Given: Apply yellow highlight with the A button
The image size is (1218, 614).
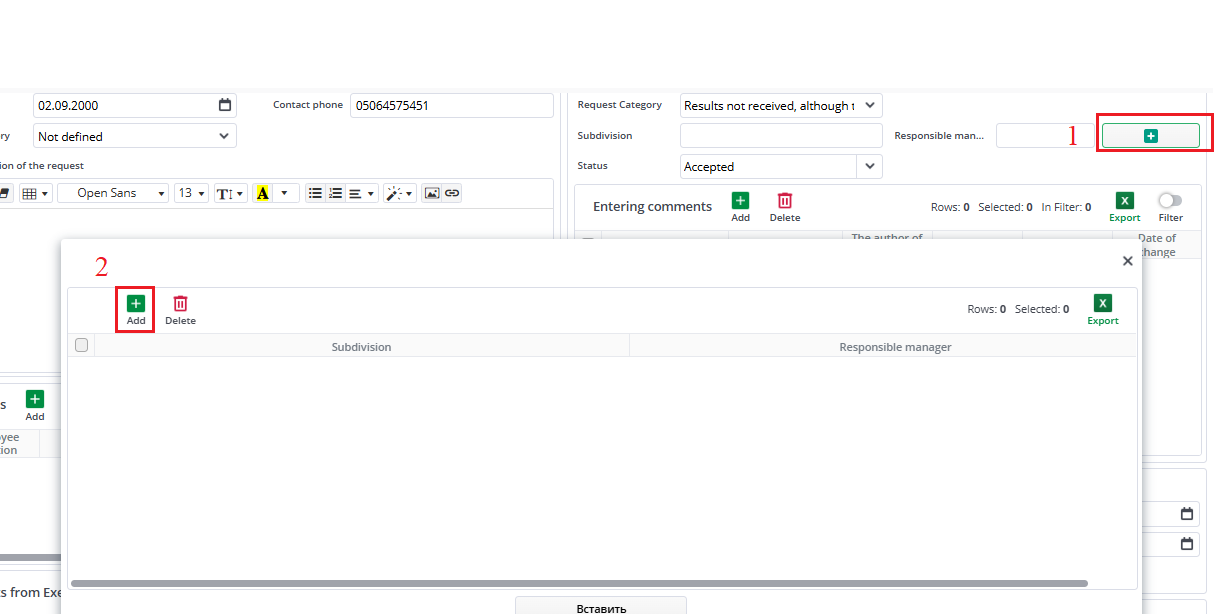Looking at the screenshot, I should tap(263, 193).
